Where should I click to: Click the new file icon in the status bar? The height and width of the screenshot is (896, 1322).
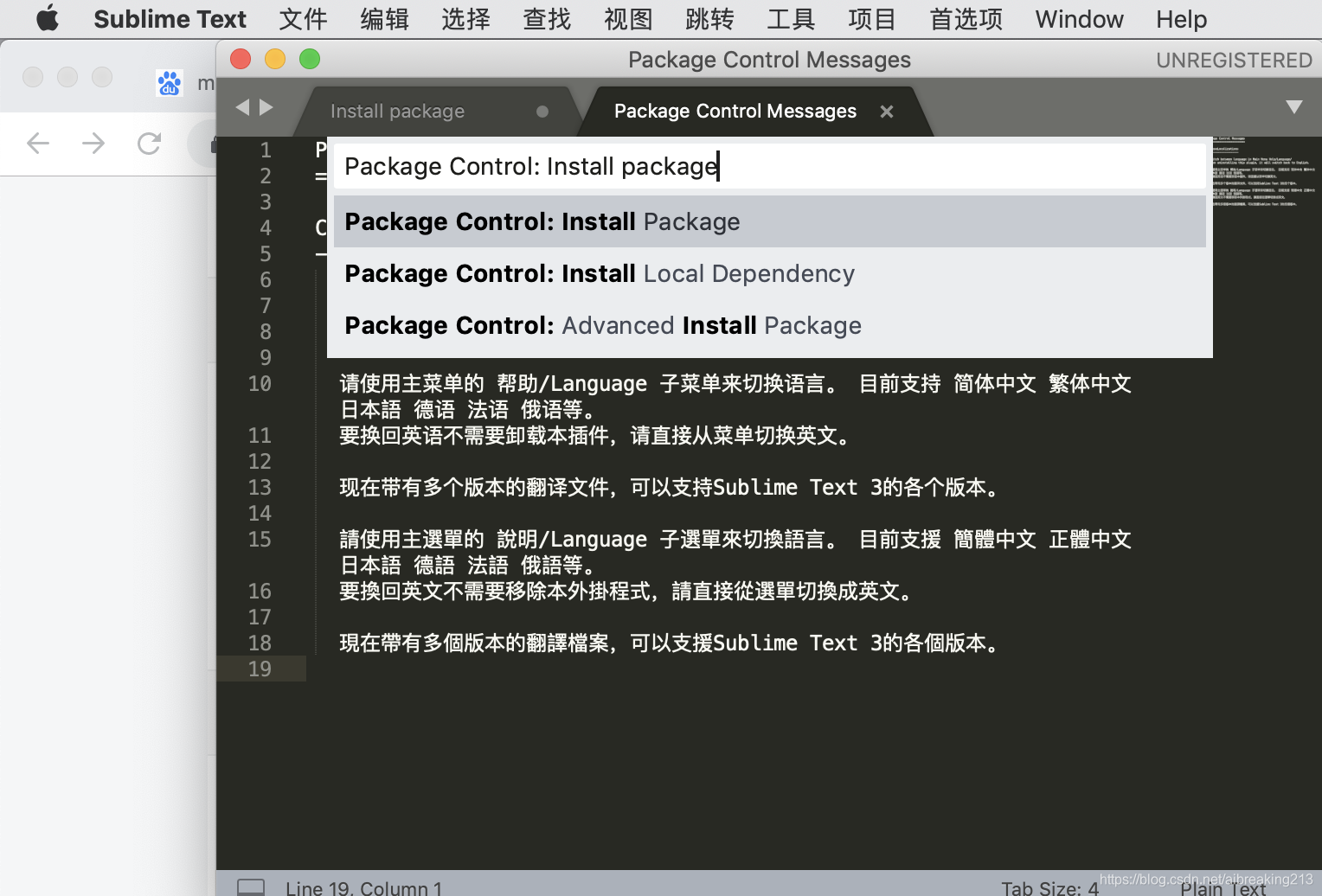tap(251, 885)
